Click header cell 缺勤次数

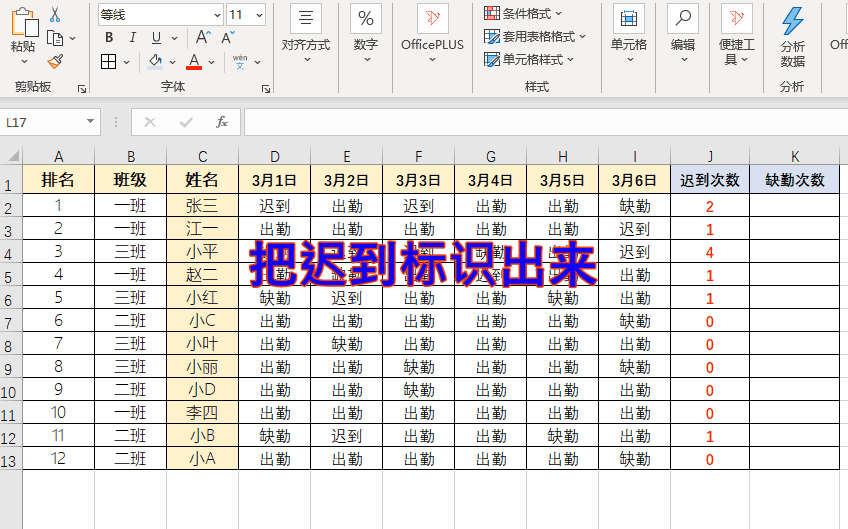click(794, 180)
